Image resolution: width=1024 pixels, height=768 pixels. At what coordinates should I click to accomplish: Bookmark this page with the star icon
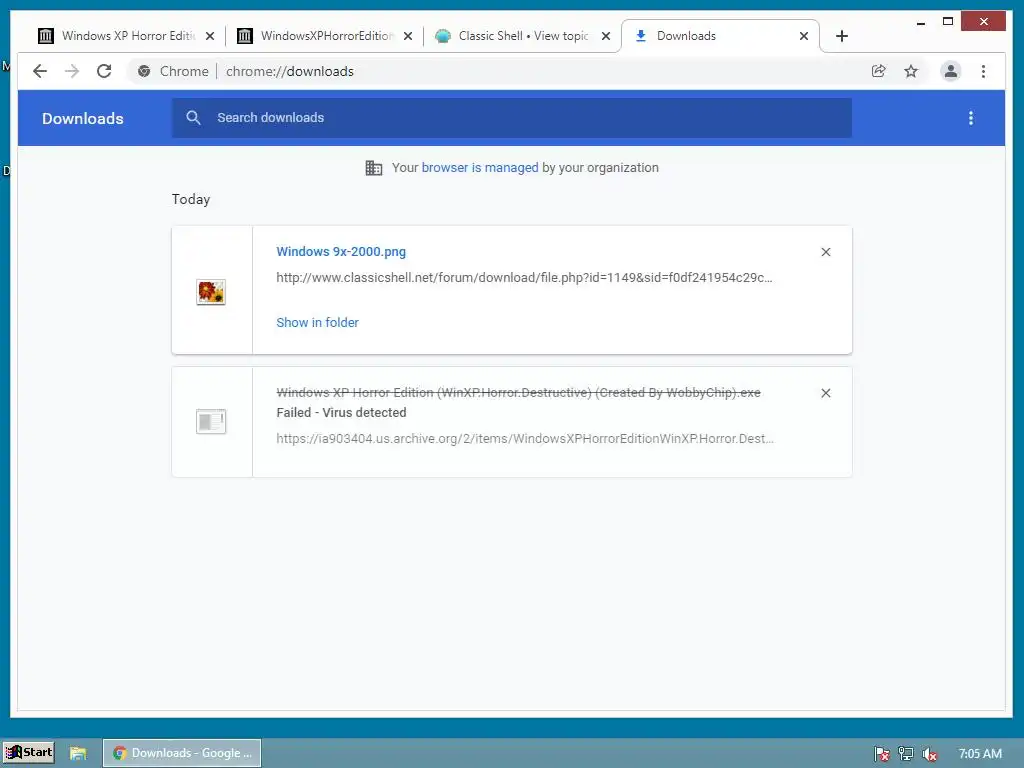(911, 71)
